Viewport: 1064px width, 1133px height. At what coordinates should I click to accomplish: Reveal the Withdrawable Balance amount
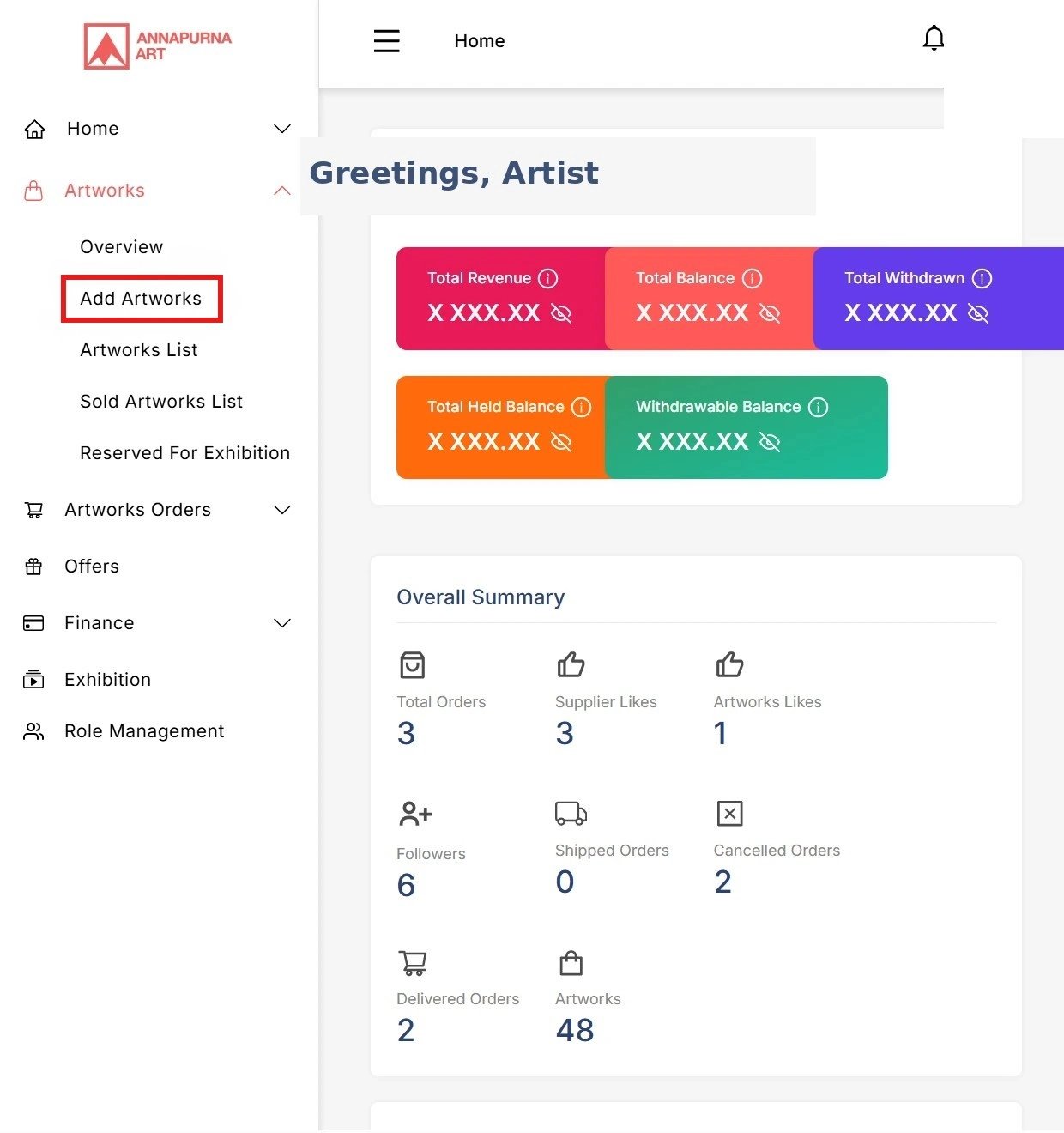pyautogui.click(x=770, y=442)
